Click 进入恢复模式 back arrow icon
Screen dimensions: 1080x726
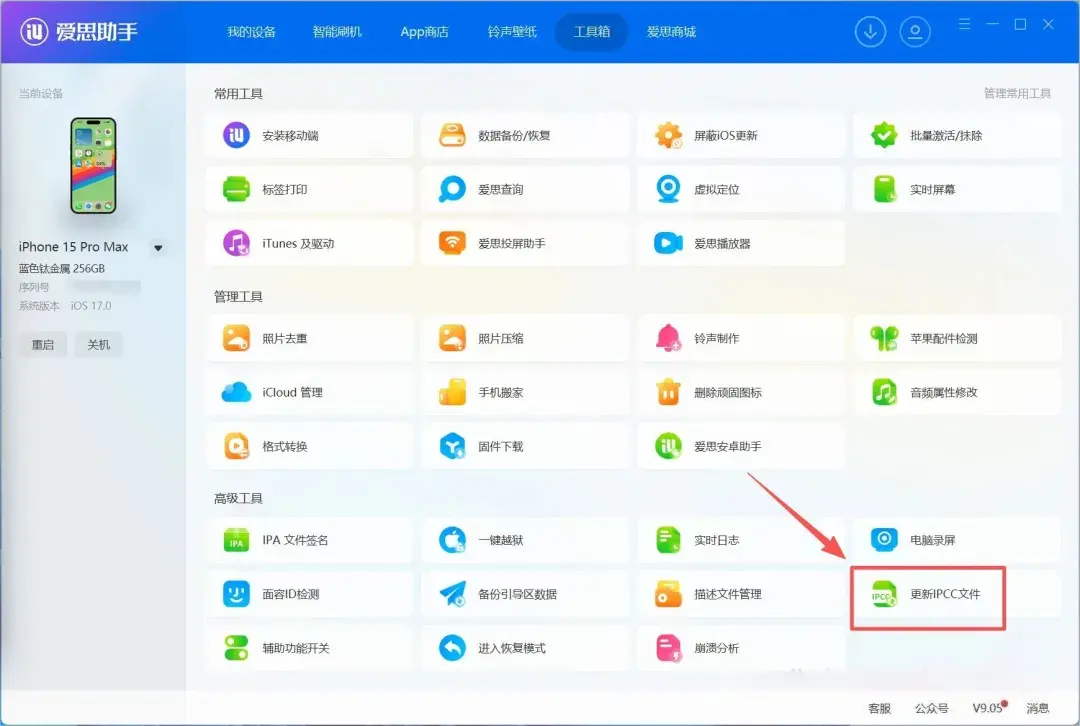pos(453,648)
